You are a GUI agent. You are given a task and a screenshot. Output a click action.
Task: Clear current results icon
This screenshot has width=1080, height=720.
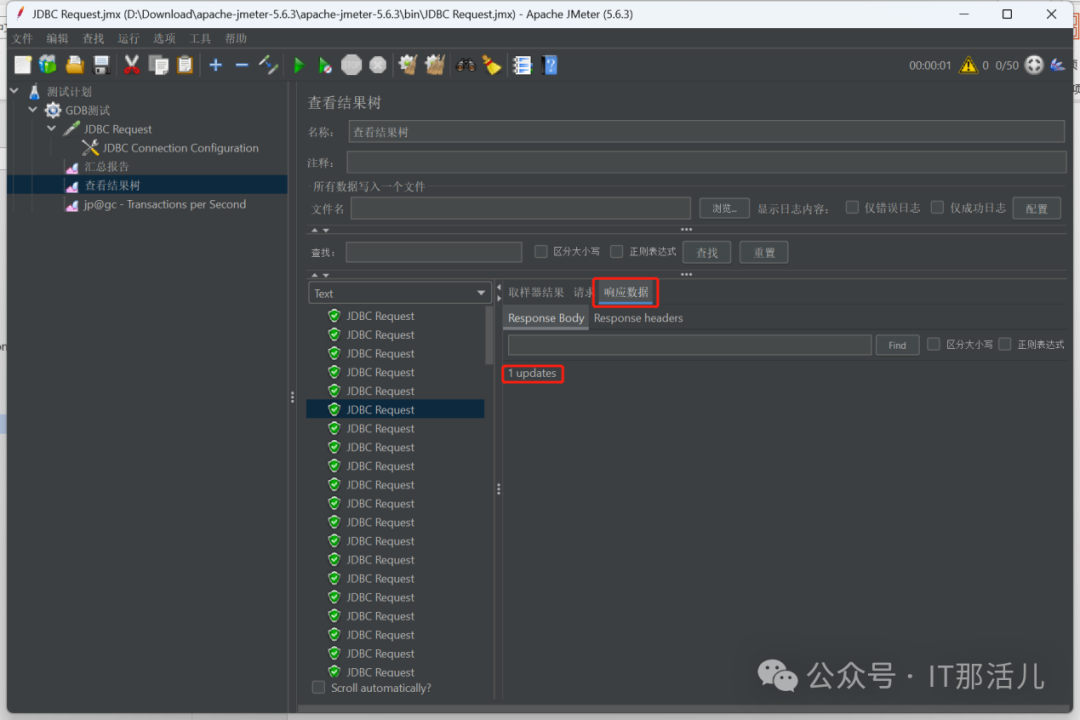(x=408, y=65)
